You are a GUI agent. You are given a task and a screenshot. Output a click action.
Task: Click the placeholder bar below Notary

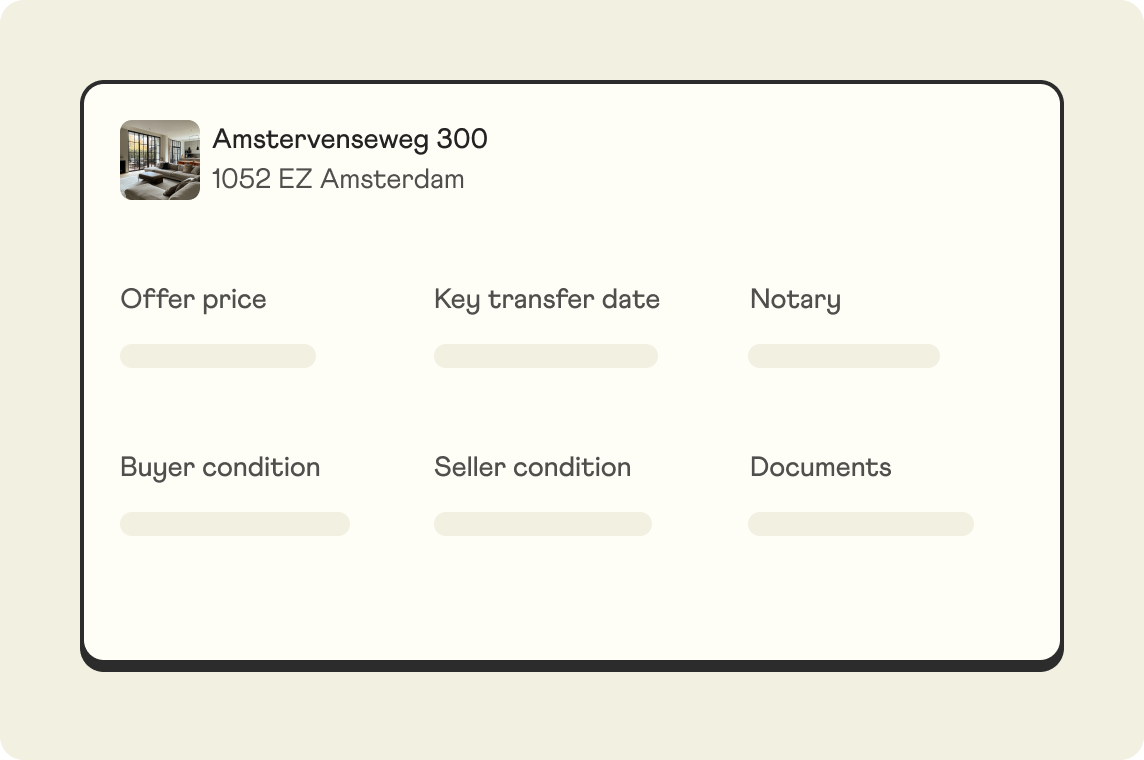pyautogui.click(x=844, y=356)
